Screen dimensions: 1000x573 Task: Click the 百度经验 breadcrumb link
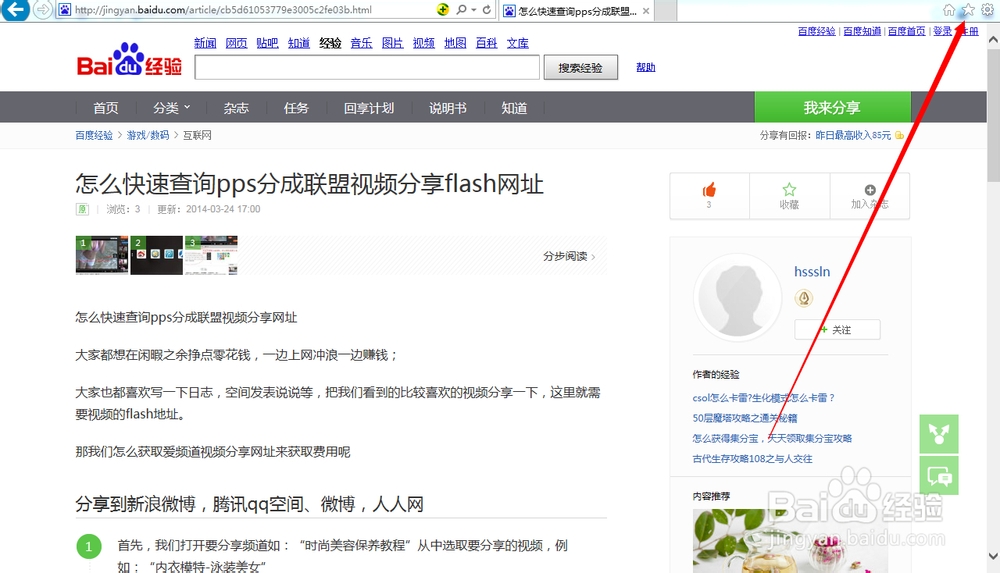[94, 135]
